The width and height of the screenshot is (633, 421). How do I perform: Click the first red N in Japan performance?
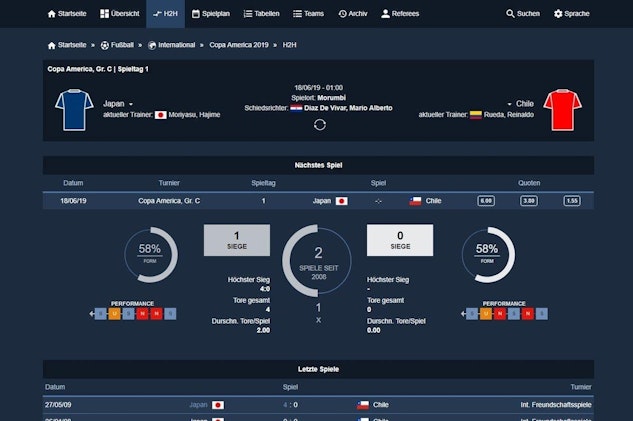[142, 314]
